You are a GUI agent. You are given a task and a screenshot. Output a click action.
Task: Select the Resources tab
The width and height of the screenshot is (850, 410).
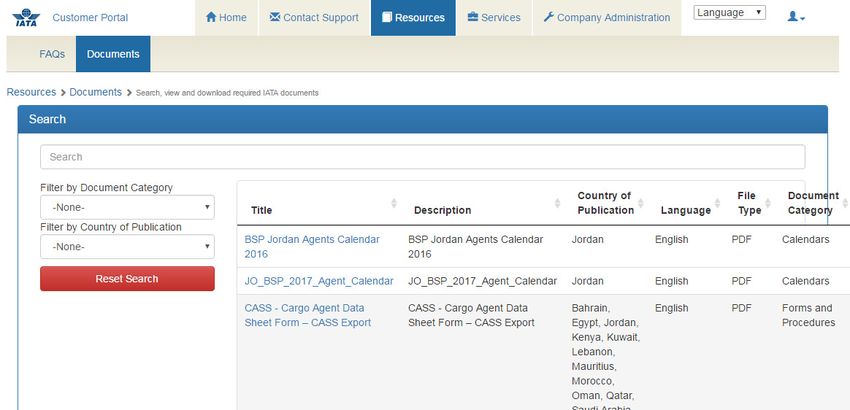coord(413,18)
